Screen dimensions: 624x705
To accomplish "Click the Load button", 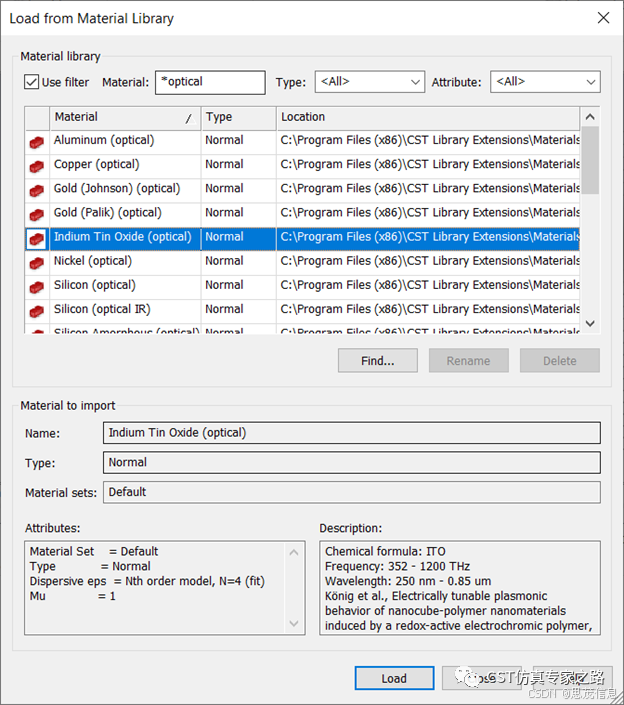I will tap(394, 678).
